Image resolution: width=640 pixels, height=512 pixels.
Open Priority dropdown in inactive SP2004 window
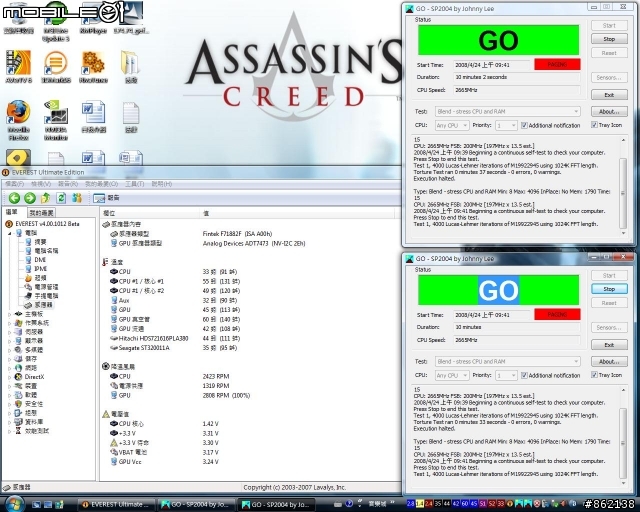coord(506,125)
